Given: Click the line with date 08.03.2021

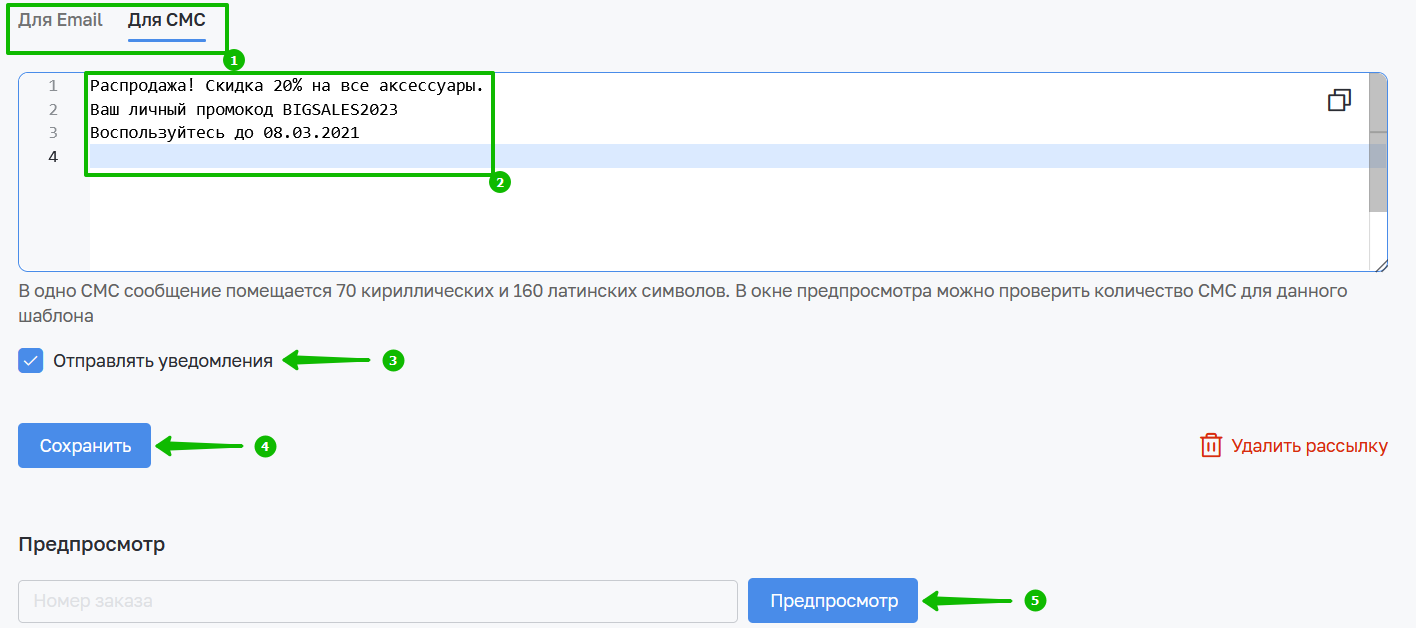Looking at the screenshot, I should coord(225,132).
